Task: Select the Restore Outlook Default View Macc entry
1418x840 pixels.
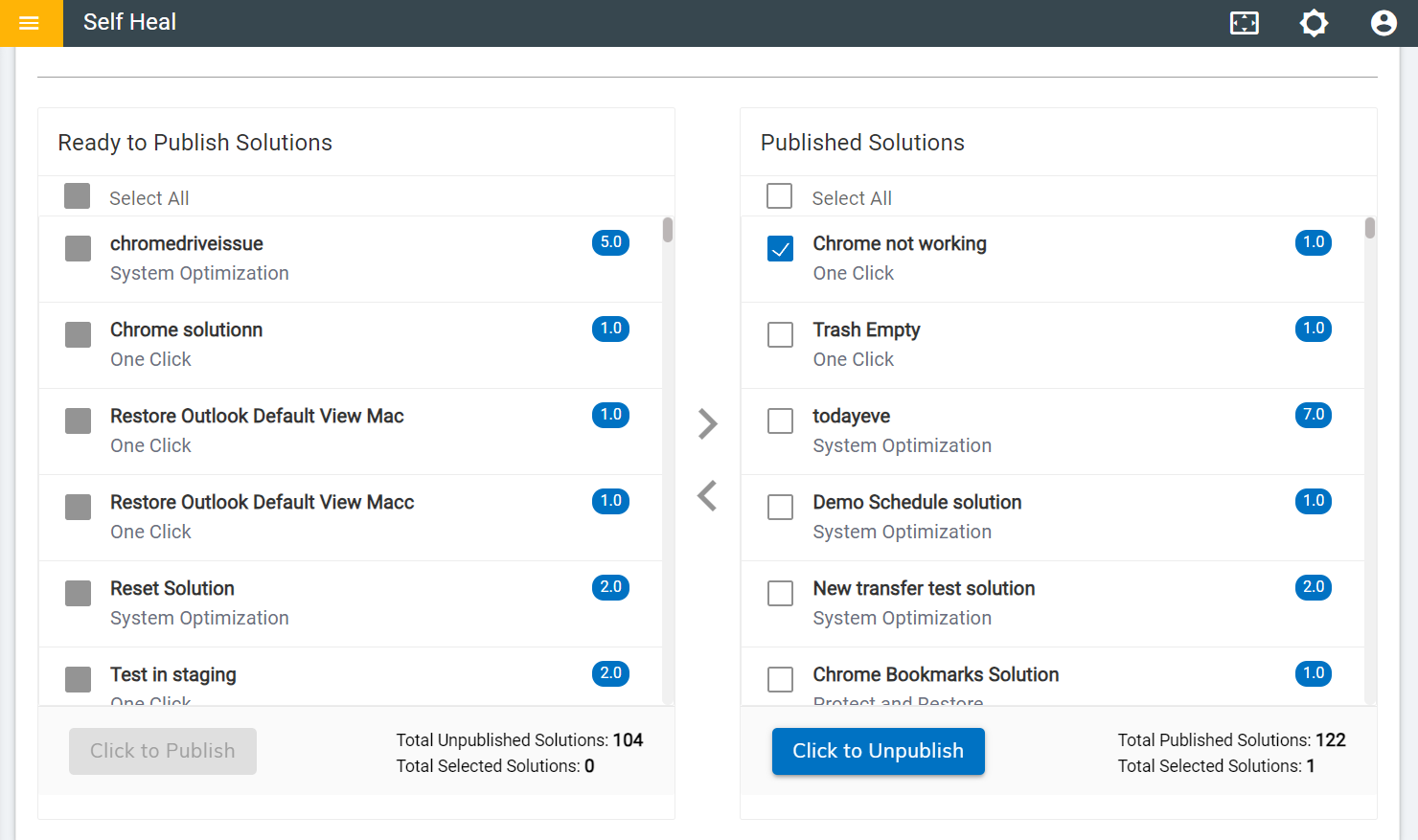Action: click(x=262, y=502)
